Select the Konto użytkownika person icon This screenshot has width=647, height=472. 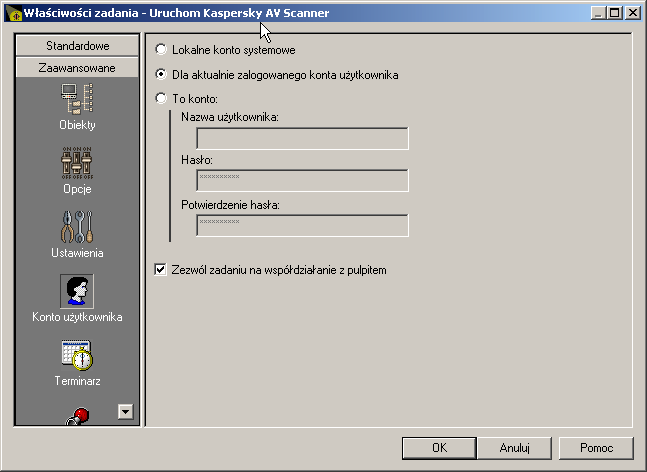[77, 291]
